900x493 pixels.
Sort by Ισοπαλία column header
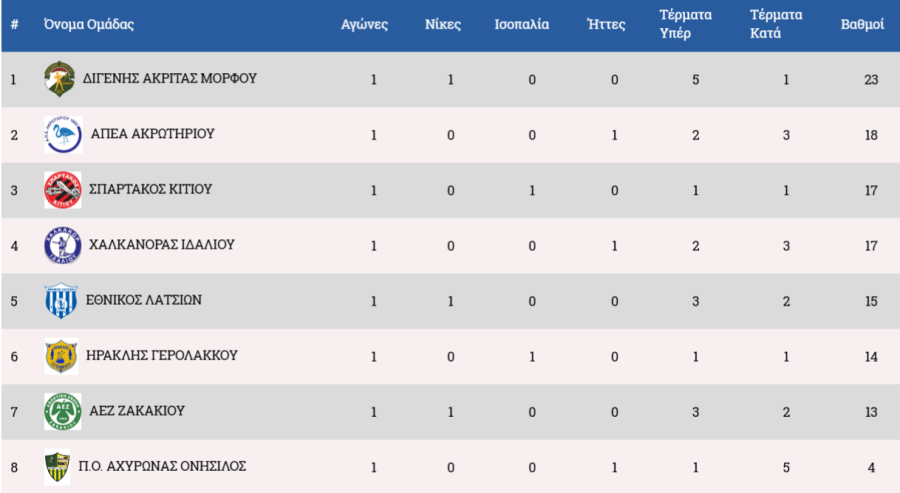tap(522, 24)
